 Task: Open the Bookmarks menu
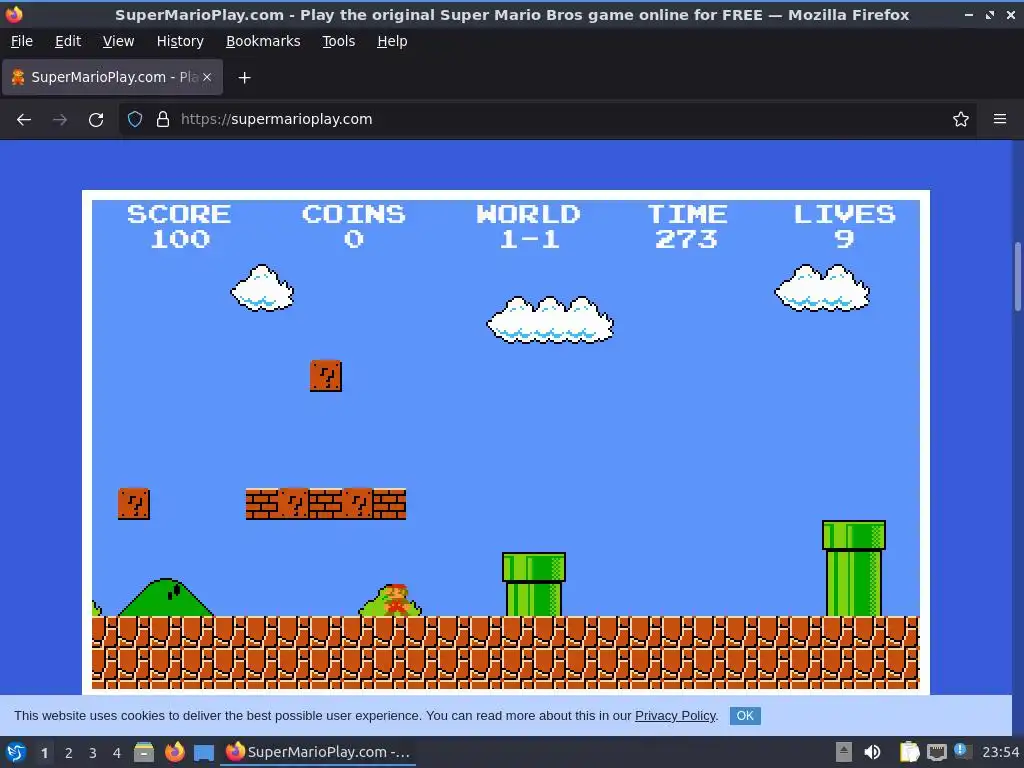[x=263, y=41]
